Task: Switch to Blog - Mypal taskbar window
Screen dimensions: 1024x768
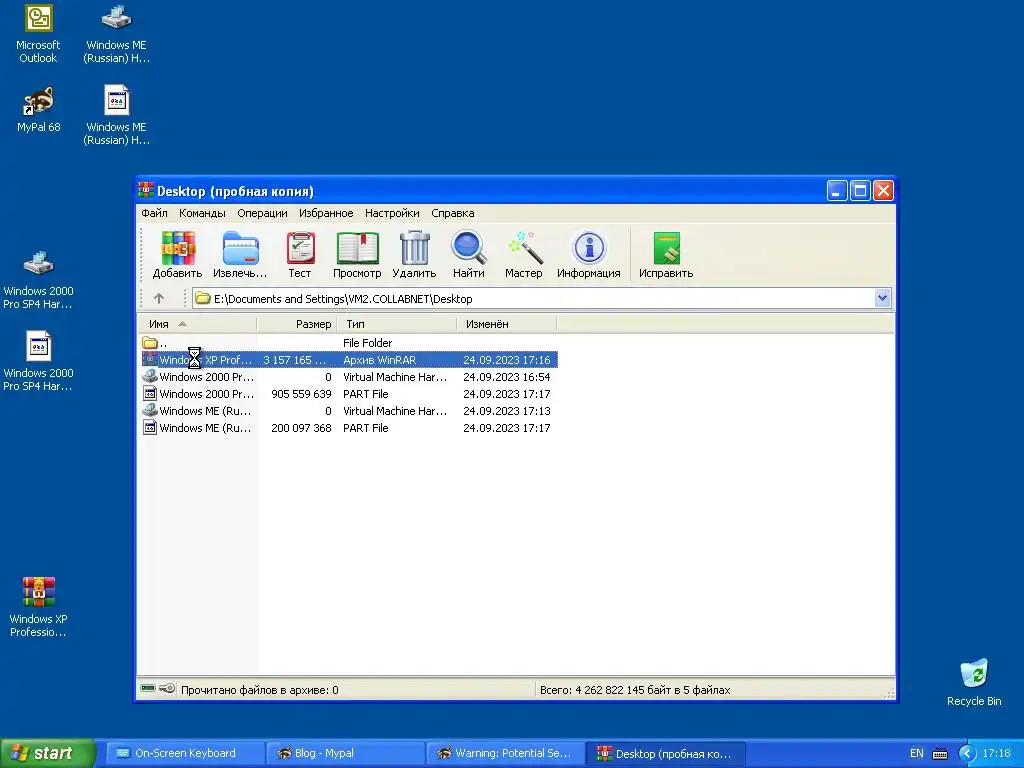Action: click(345, 754)
